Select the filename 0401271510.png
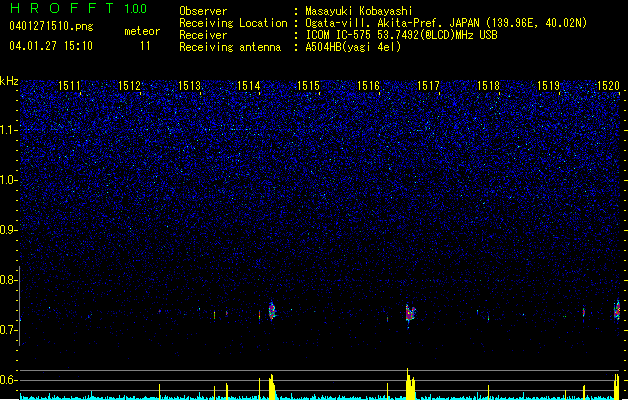The width and height of the screenshot is (629, 400). coord(51,26)
